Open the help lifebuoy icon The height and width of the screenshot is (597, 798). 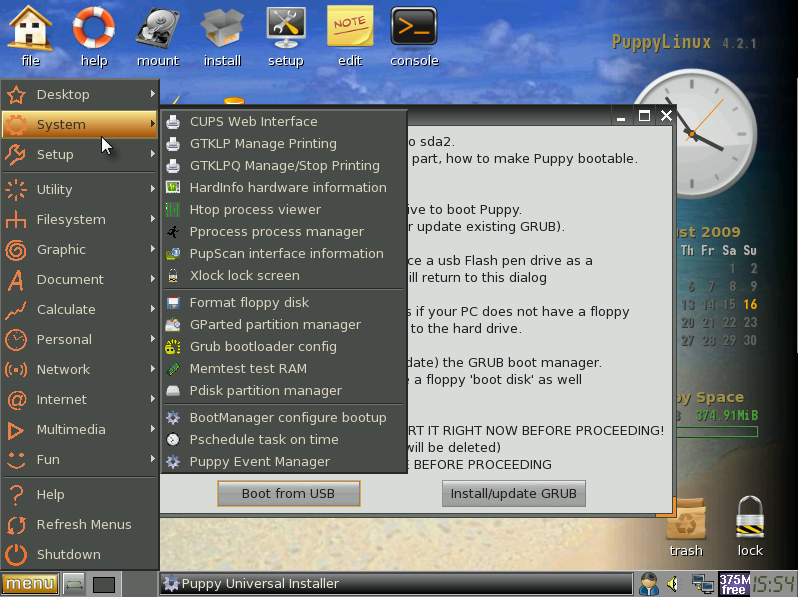tap(94, 36)
